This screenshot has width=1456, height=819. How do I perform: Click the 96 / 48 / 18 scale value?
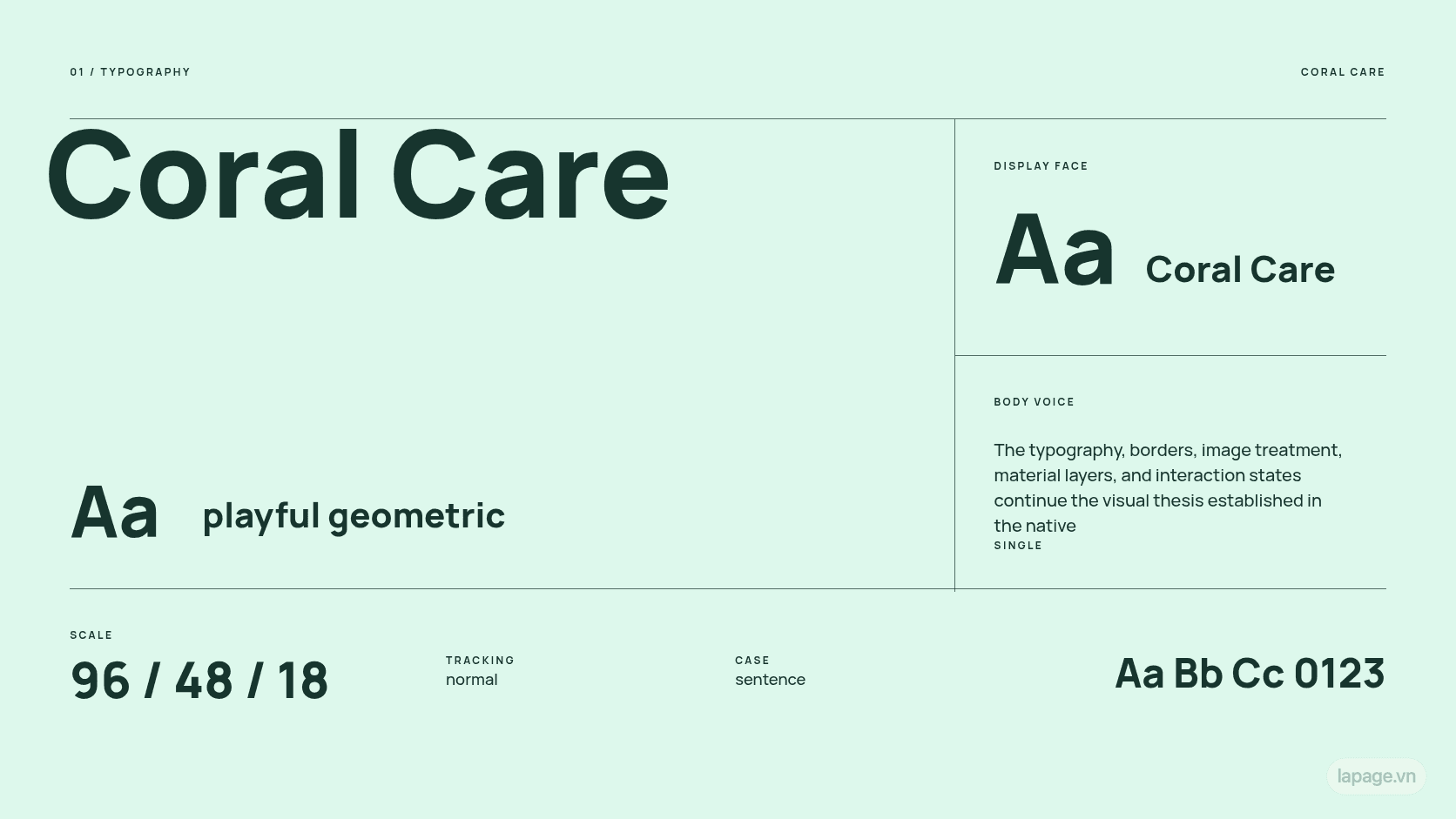[x=199, y=680]
